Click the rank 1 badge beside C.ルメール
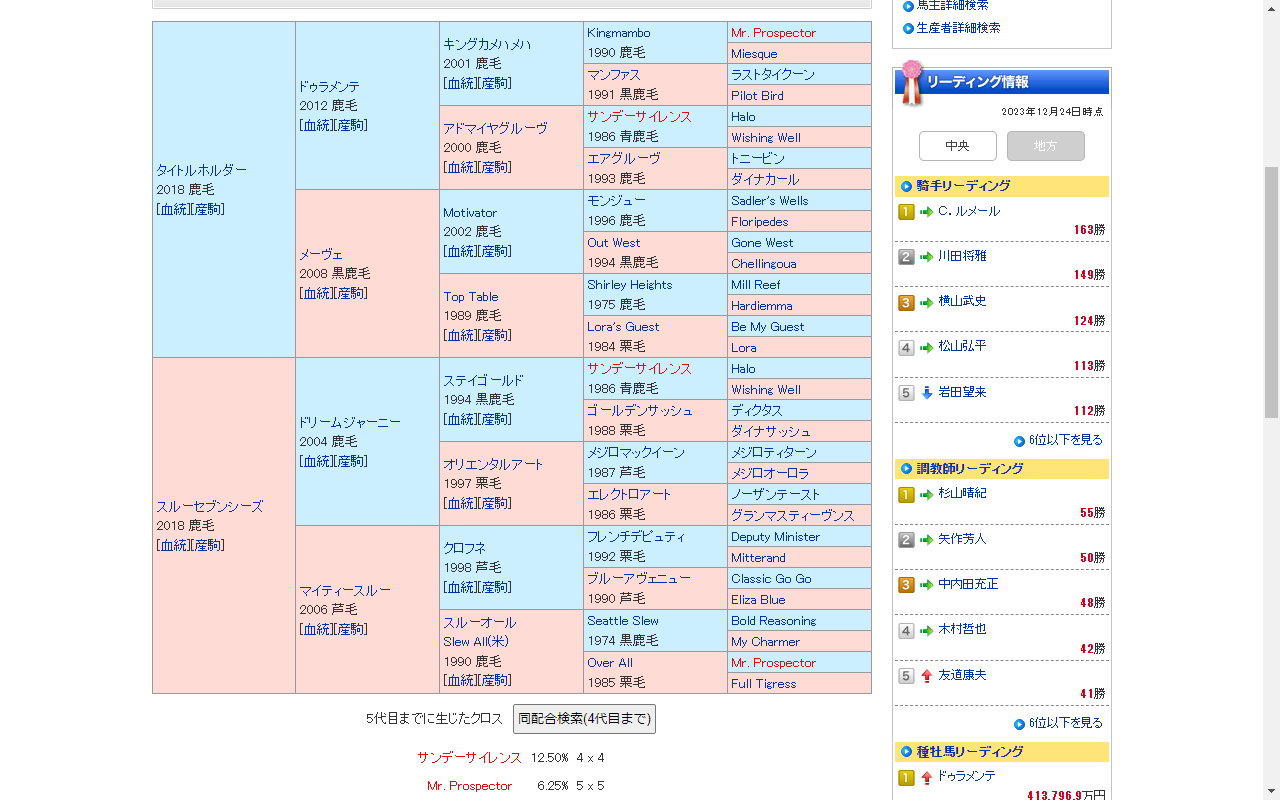This screenshot has width=1280, height=800. 906,212
